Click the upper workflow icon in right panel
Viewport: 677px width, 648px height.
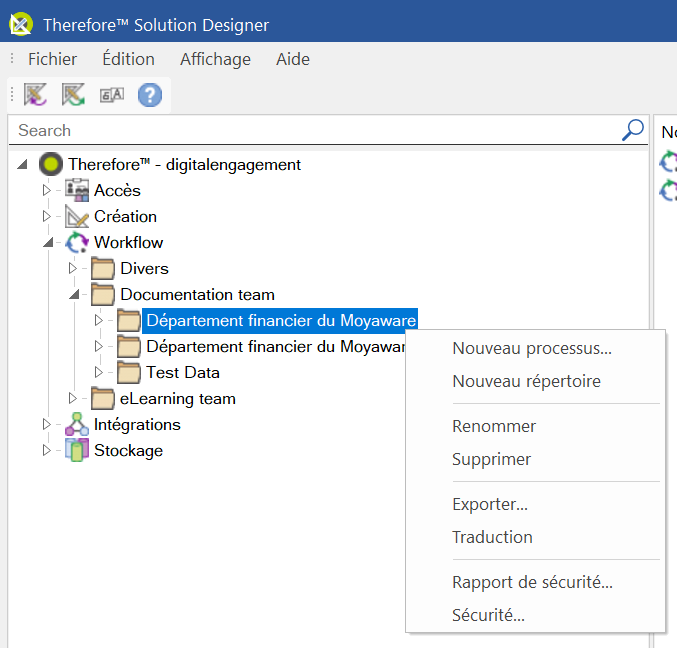point(668,161)
